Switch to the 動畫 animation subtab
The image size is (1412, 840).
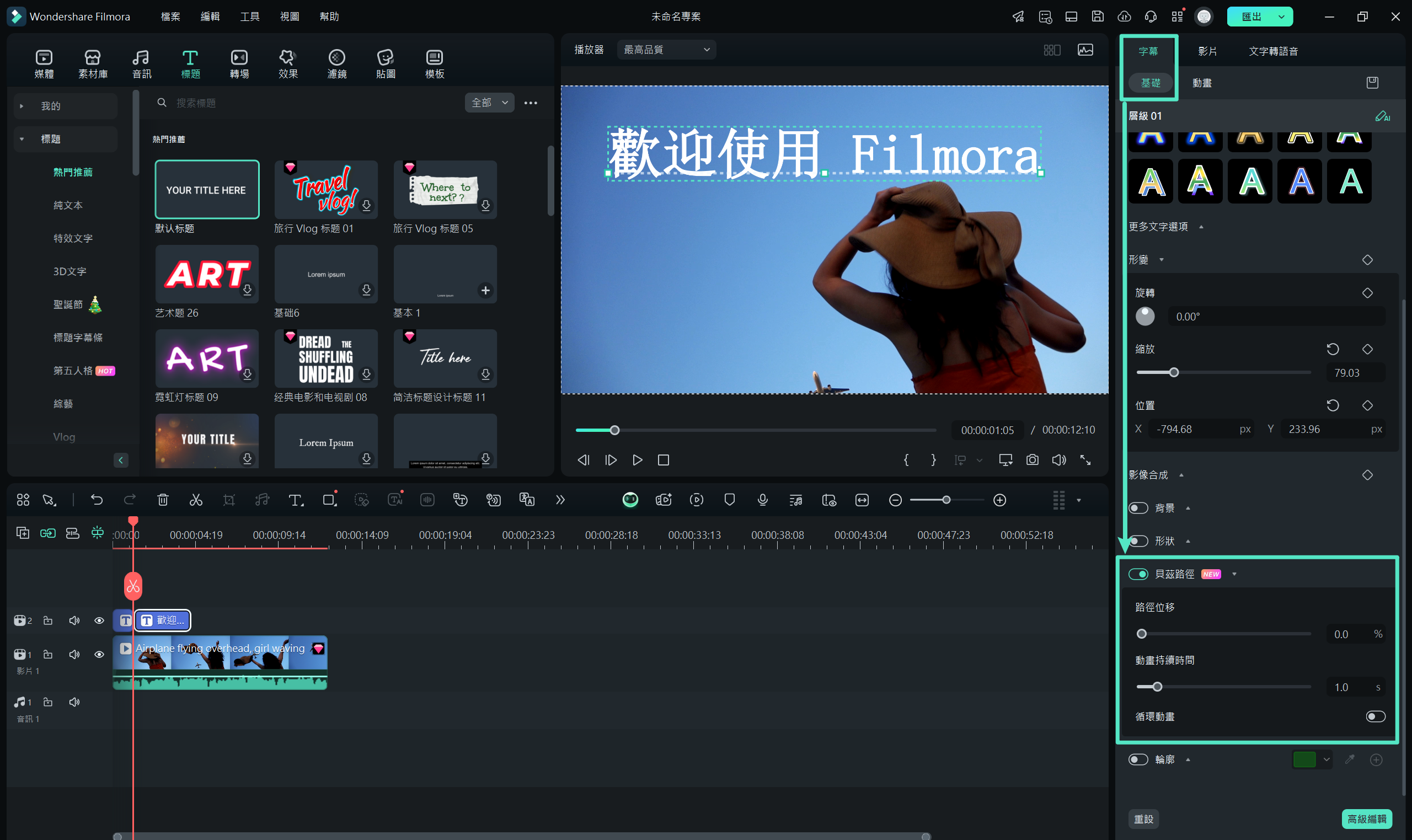[1201, 83]
